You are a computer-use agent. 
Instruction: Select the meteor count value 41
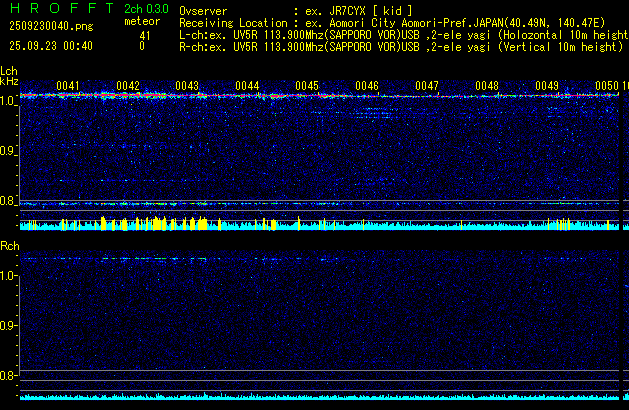point(145,35)
